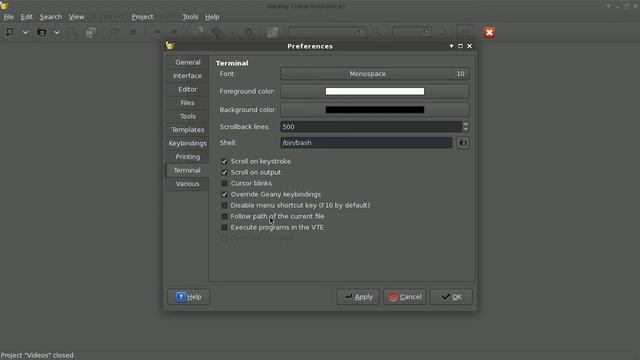Click the OK button
Viewport: 640px width, 360px height.
tap(451, 297)
